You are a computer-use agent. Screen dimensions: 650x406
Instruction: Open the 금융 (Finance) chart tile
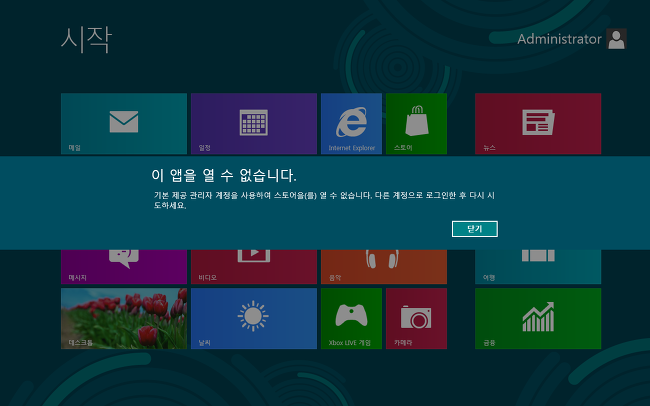coord(538,318)
